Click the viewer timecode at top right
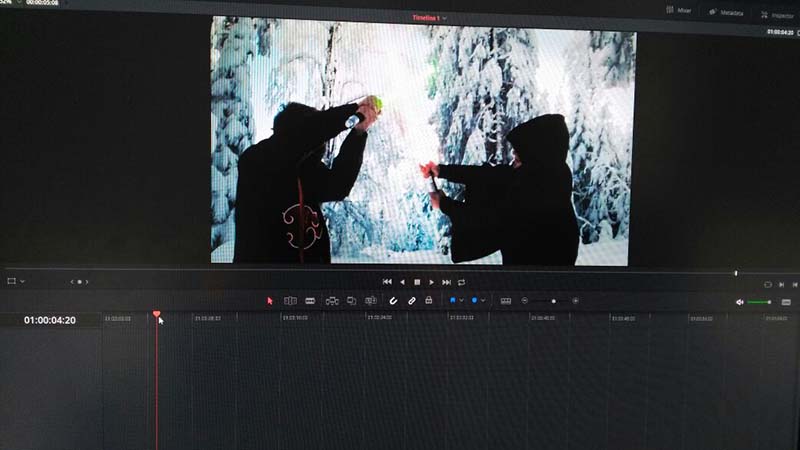This screenshot has width=800, height=450. pyautogui.click(x=780, y=32)
